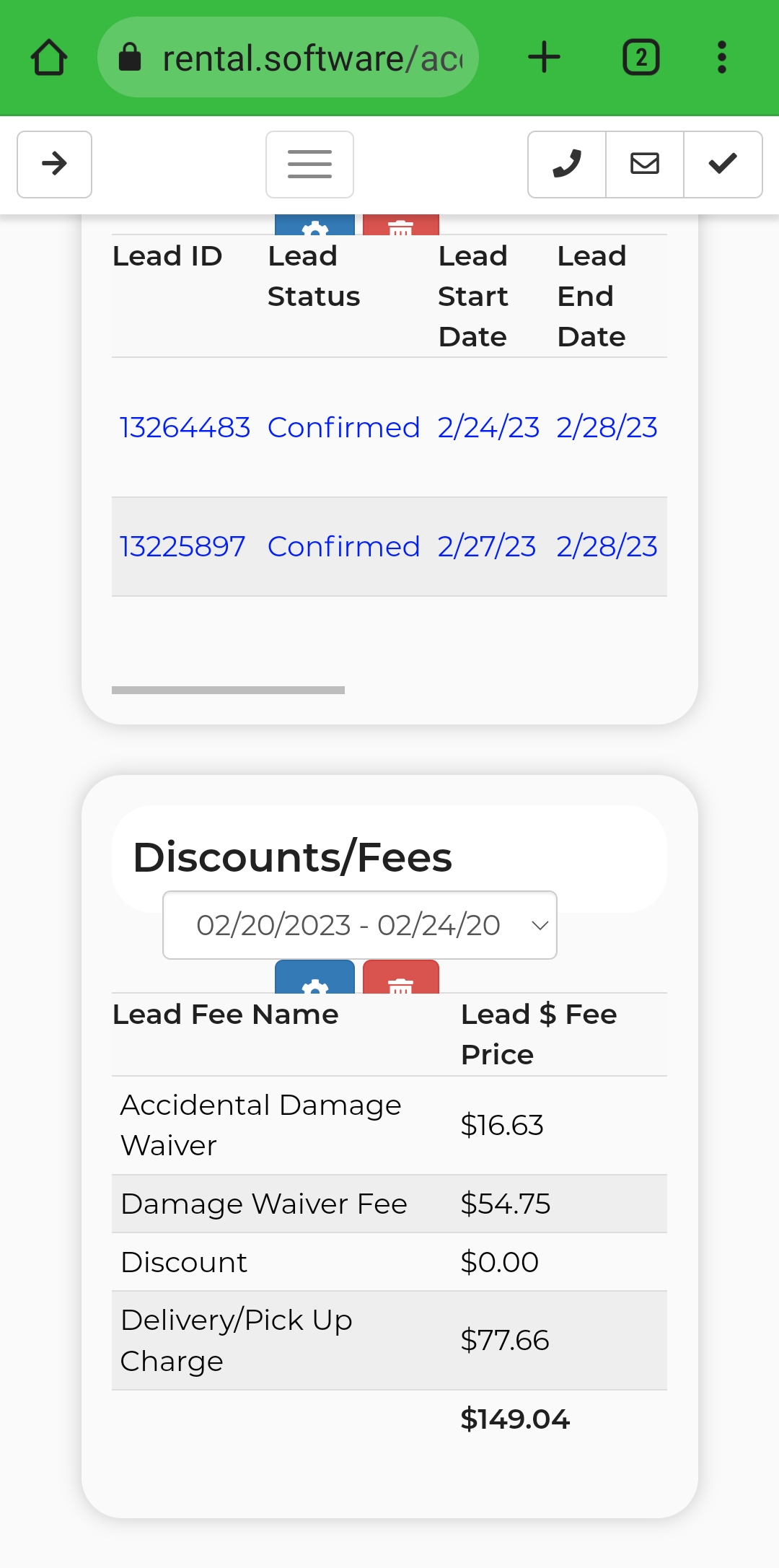Click the right arrow navigation button
The image size is (779, 1568).
coord(55,165)
